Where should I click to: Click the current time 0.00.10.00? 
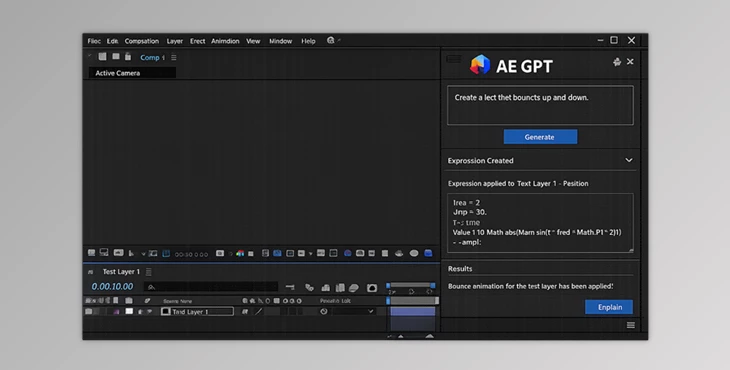(x=112, y=287)
